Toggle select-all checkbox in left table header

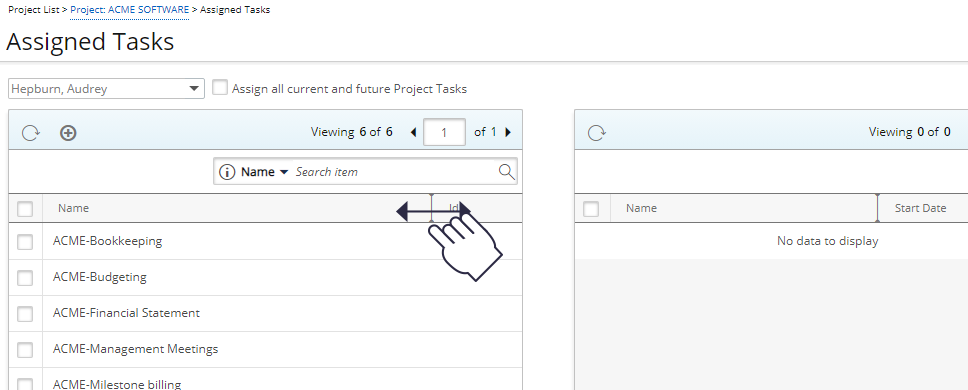[x=25, y=209]
